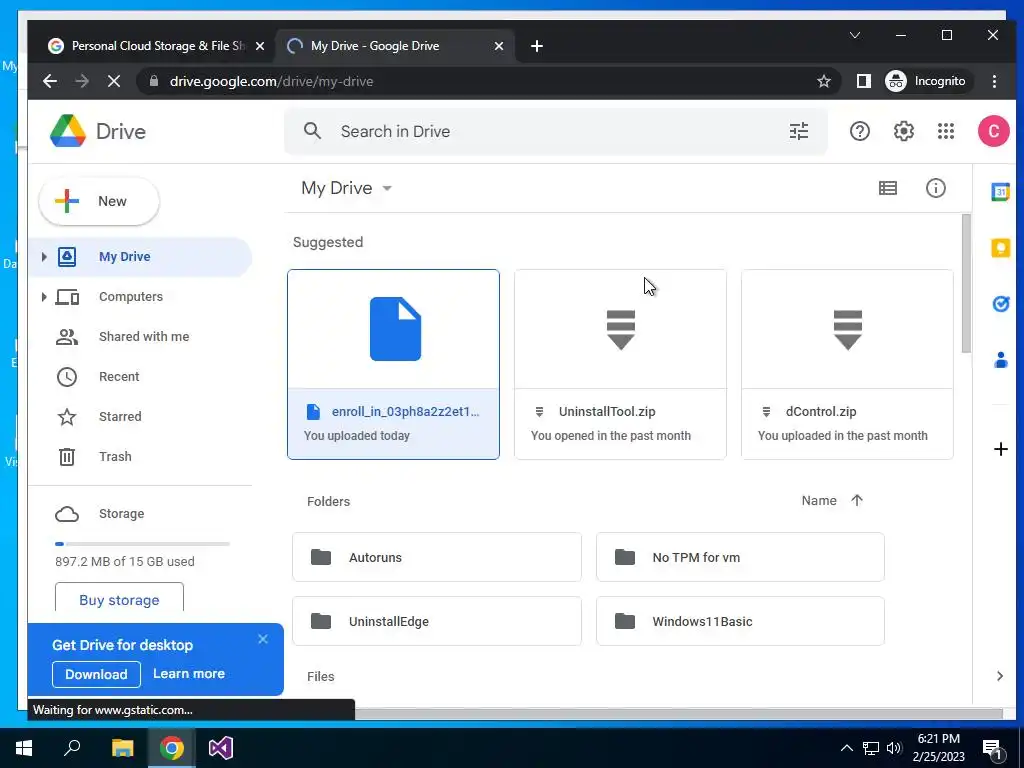Dismiss Get Drive for desktop banner
Viewport: 1024px width, 768px height.
tap(263, 639)
